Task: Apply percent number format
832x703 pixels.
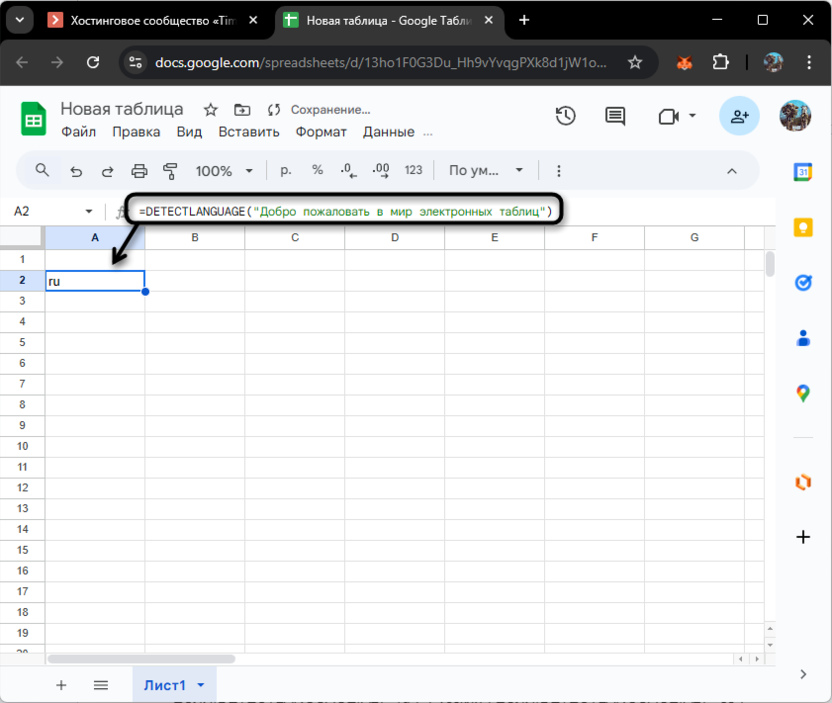Action: tap(317, 170)
